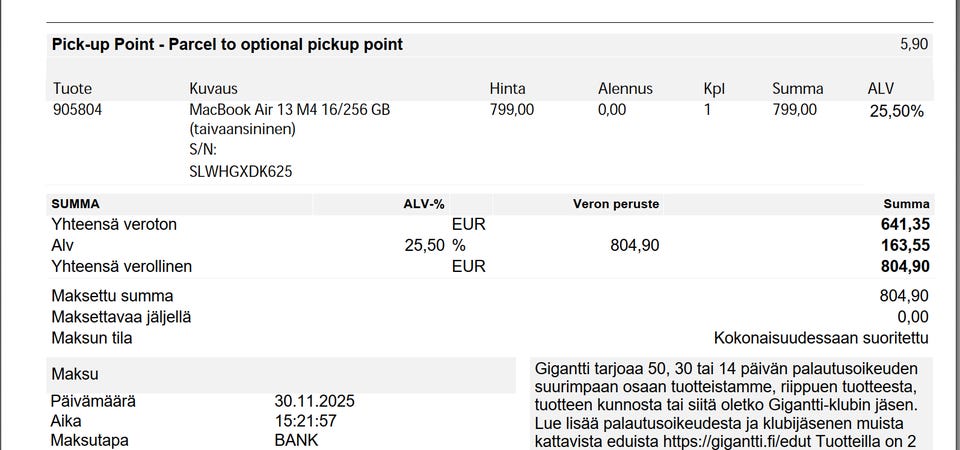Click the Kokonaisuudessaan suoritettu payment status
This screenshot has width=960, height=450.
pyautogui.click(x=821, y=338)
